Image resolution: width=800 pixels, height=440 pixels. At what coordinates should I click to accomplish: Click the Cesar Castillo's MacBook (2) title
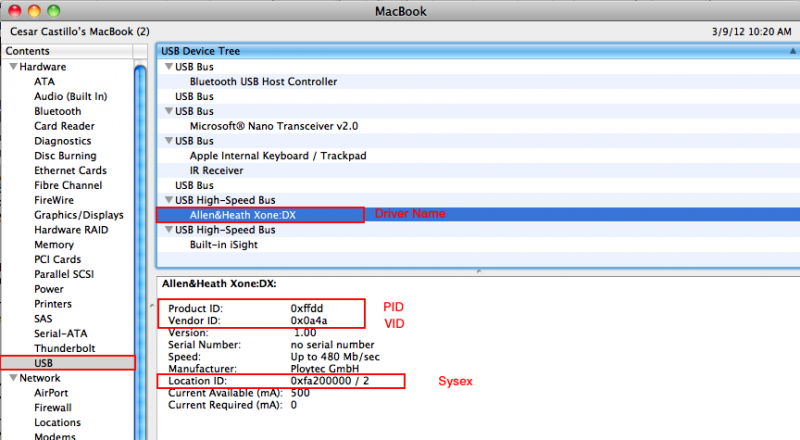click(x=80, y=32)
